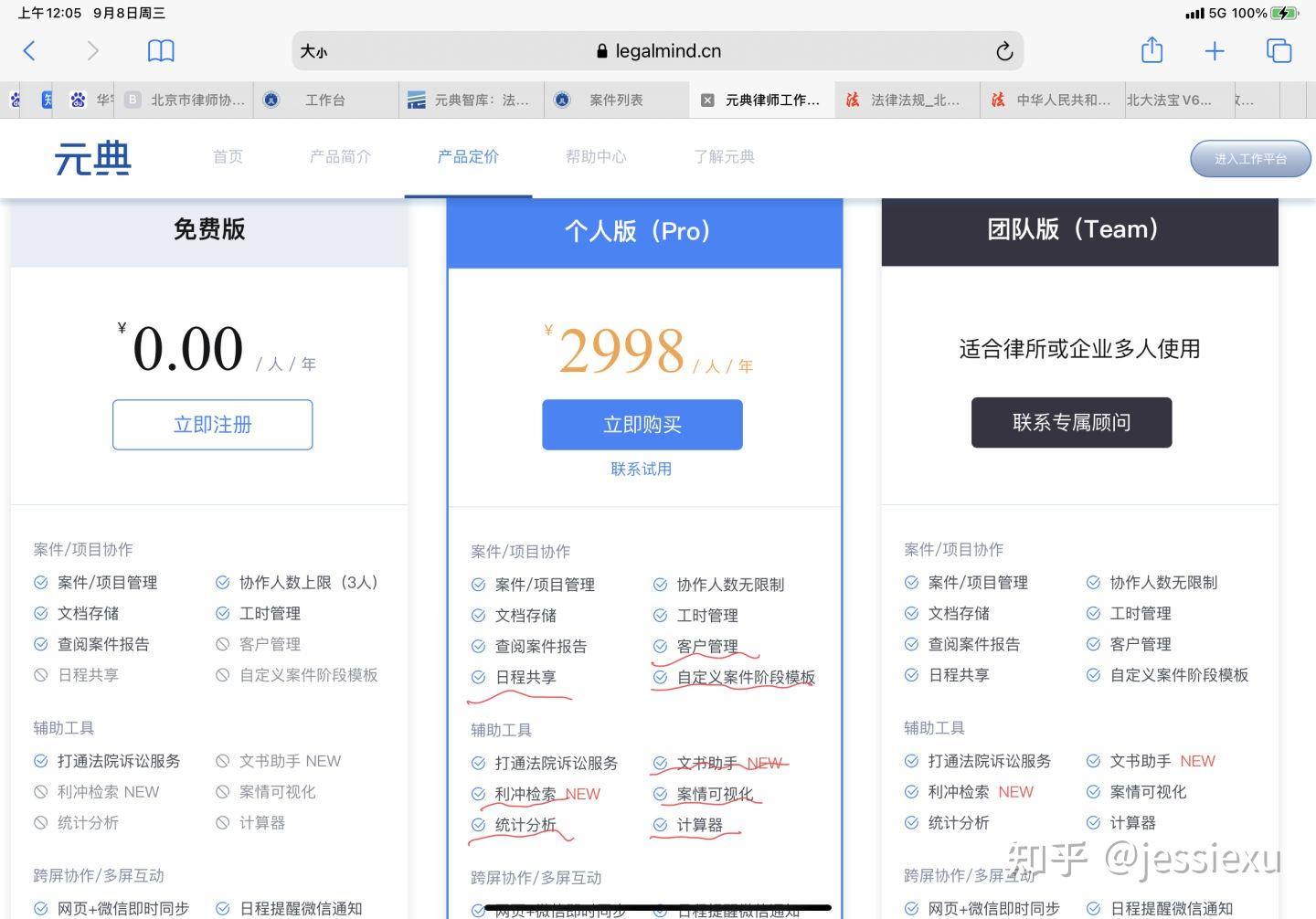Click check icon beside 协作人数无限制 in Team plan
Viewport: 1316px width, 919px height.
tap(1093, 583)
